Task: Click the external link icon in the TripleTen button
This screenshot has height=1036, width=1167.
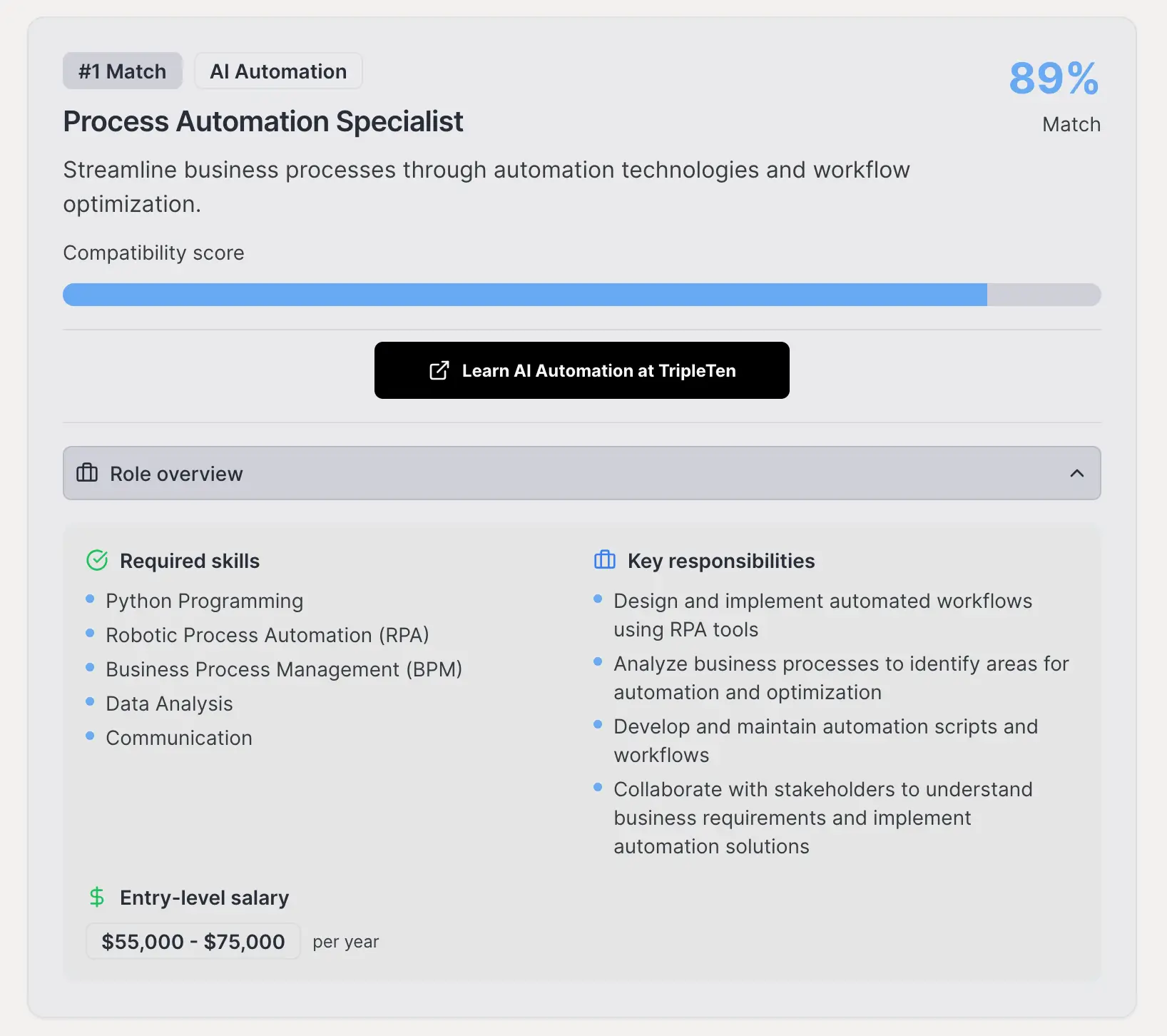Action: pos(439,370)
